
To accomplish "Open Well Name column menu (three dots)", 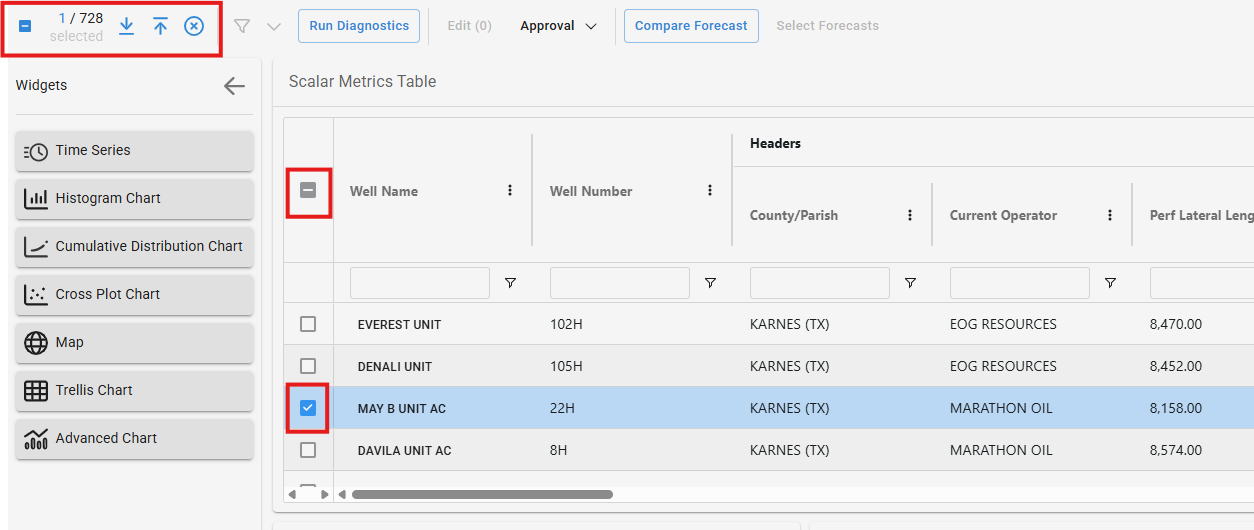I will click(x=510, y=190).
